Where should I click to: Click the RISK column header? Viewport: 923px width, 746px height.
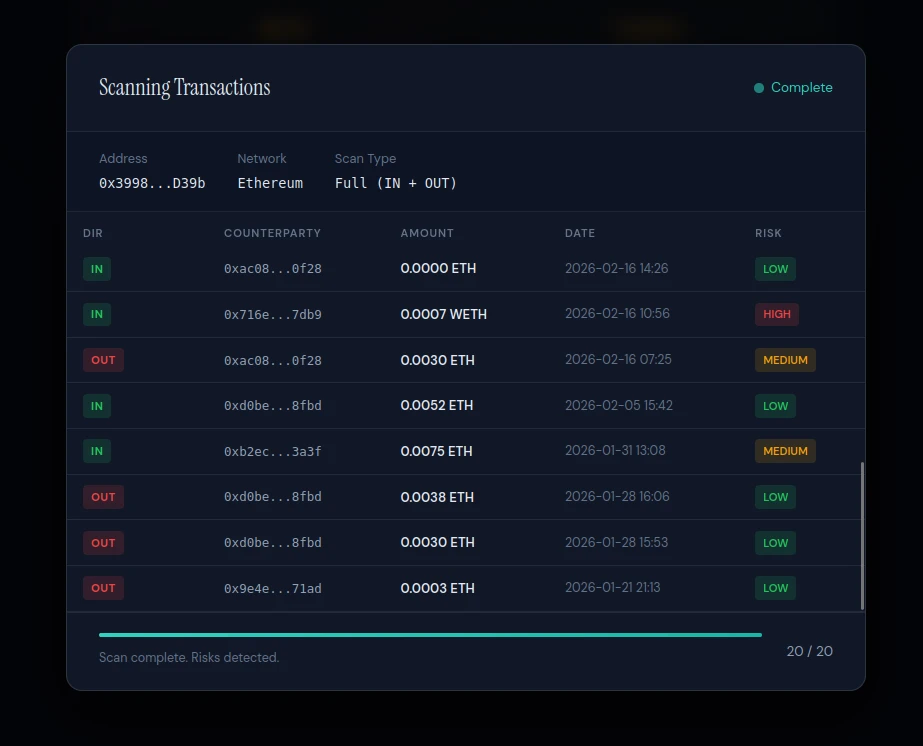(768, 233)
